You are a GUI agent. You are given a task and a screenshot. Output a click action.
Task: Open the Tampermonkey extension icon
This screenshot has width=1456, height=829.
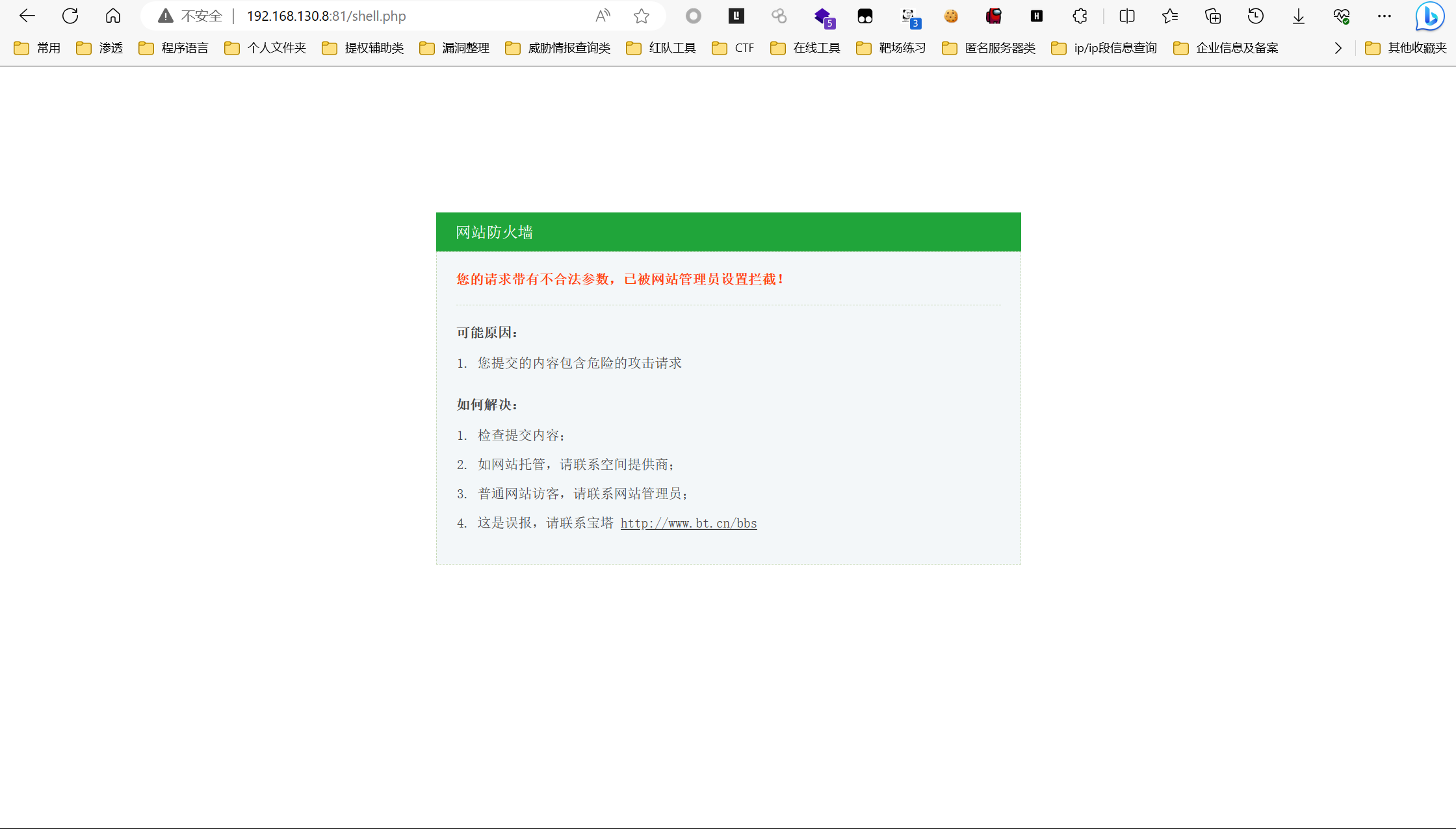point(865,16)
